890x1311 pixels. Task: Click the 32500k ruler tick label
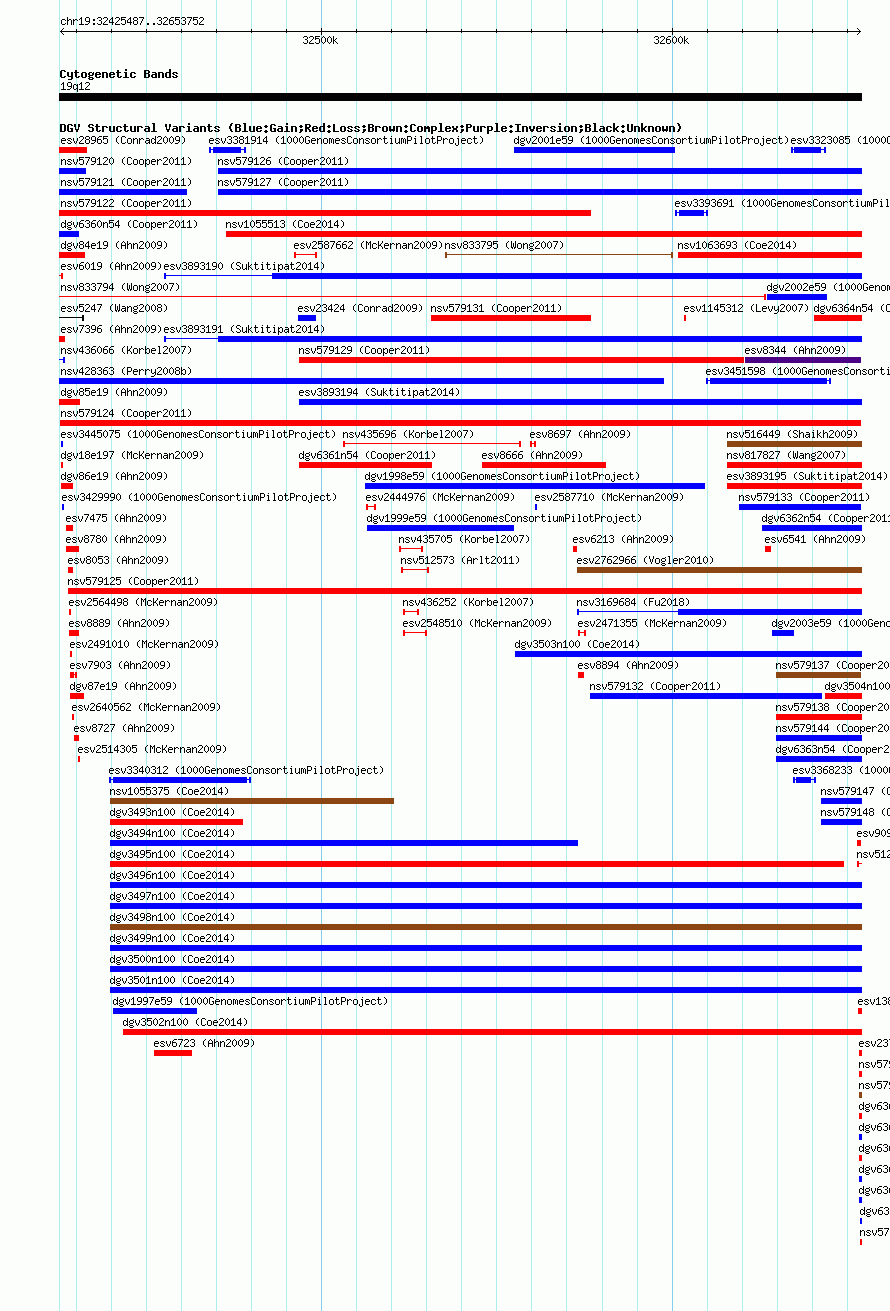click(320, 41)
